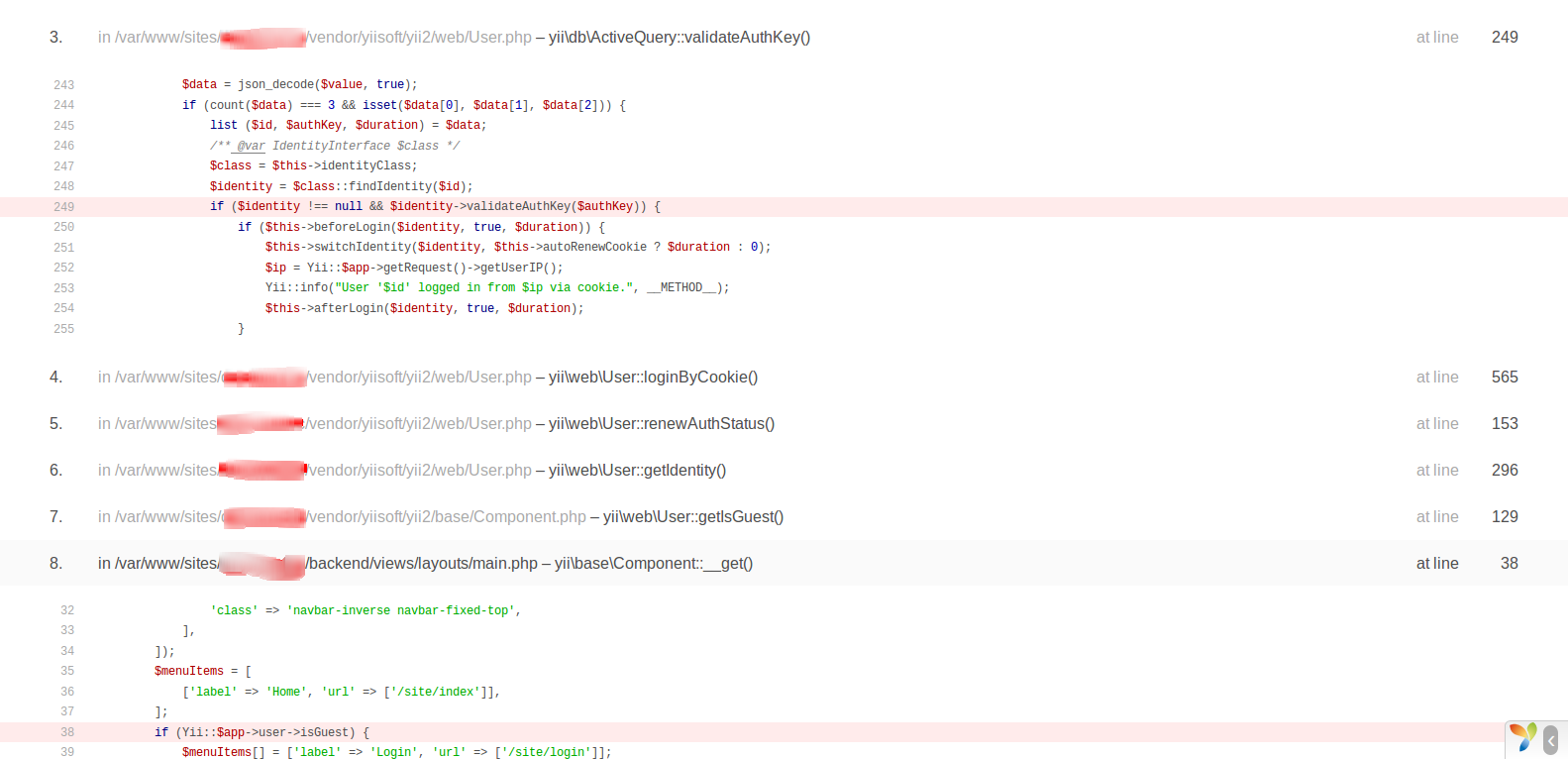The height and width of the screenshot is (759, 1568).
Task: Click the highlighted code line 249 with validateAuthKey
Action: [784, 207]
